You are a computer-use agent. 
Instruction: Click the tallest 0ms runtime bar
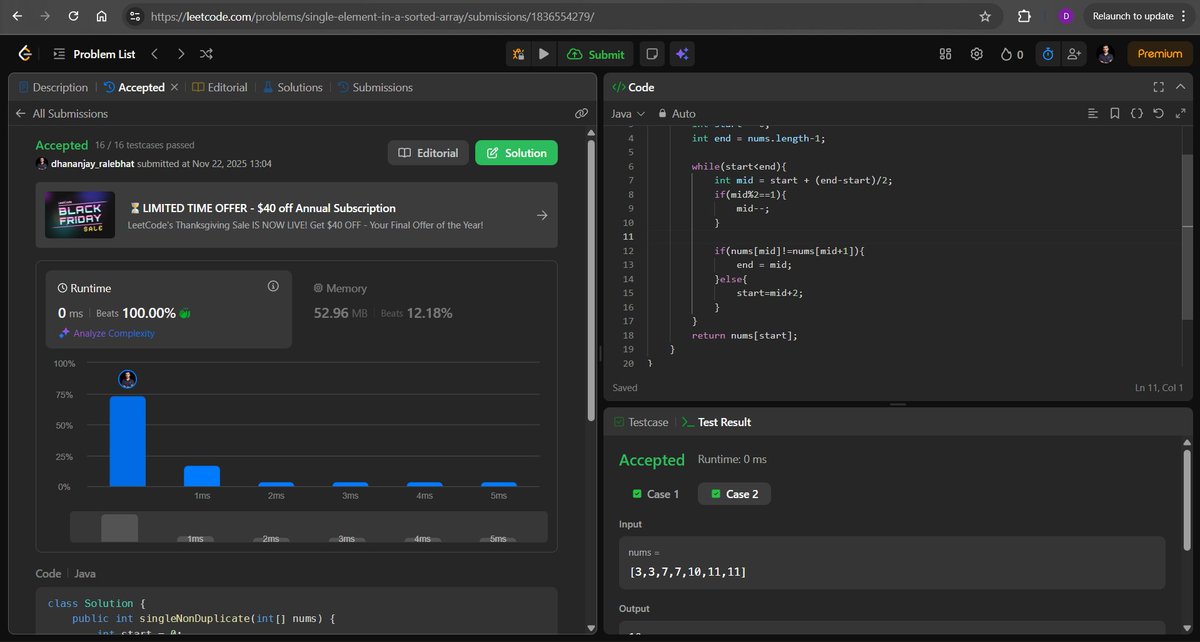(x=127, y=441)
